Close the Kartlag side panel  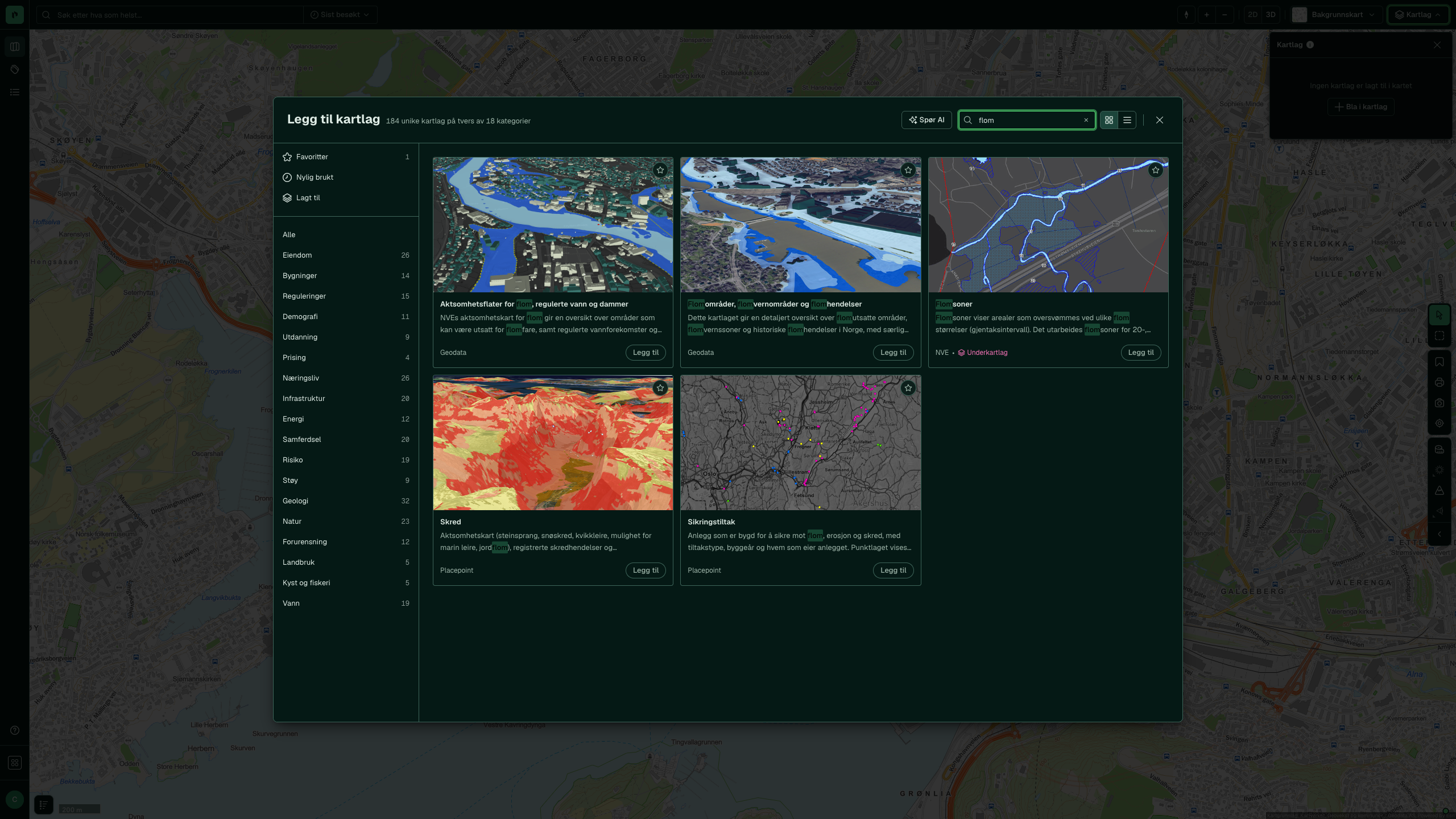[x=1437, y=45]
